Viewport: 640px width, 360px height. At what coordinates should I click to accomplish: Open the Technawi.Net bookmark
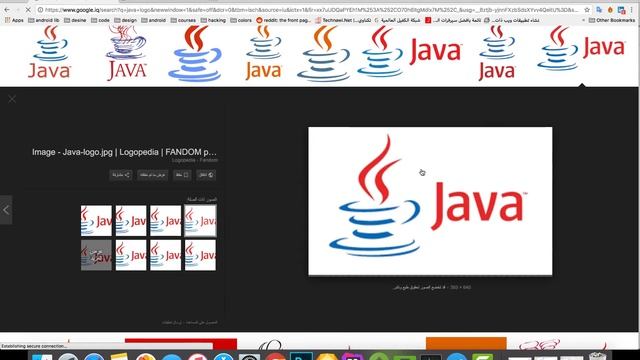343,20
